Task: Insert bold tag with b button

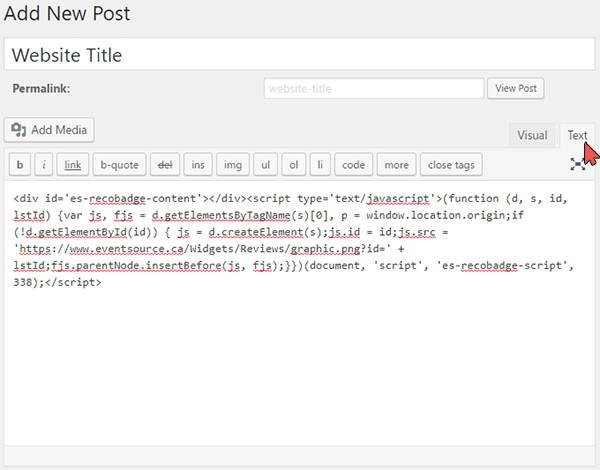Action: (20, 165)
